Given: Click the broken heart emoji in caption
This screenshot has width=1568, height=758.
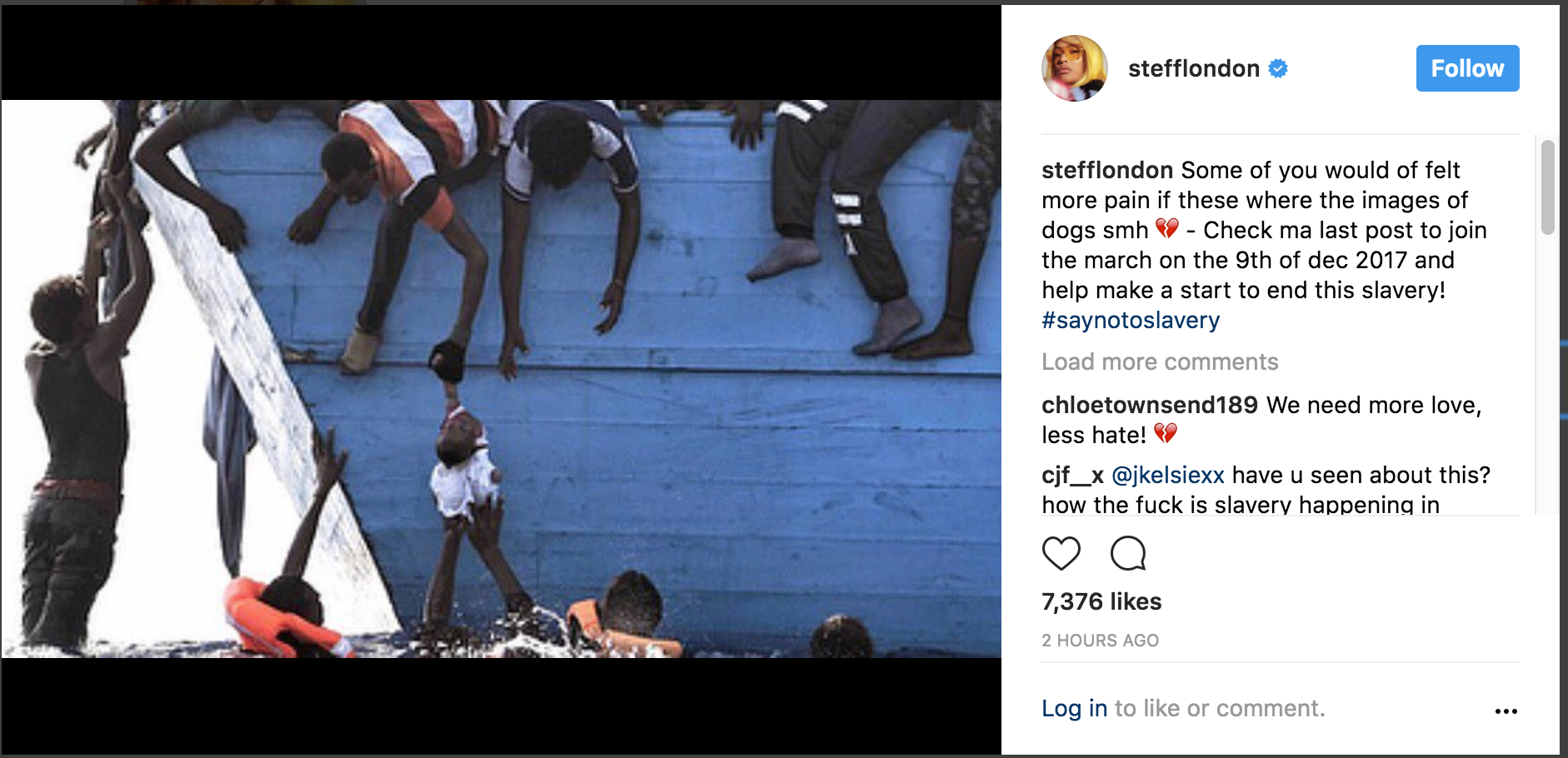Looking at the screenshot, I should (1166, 229).
